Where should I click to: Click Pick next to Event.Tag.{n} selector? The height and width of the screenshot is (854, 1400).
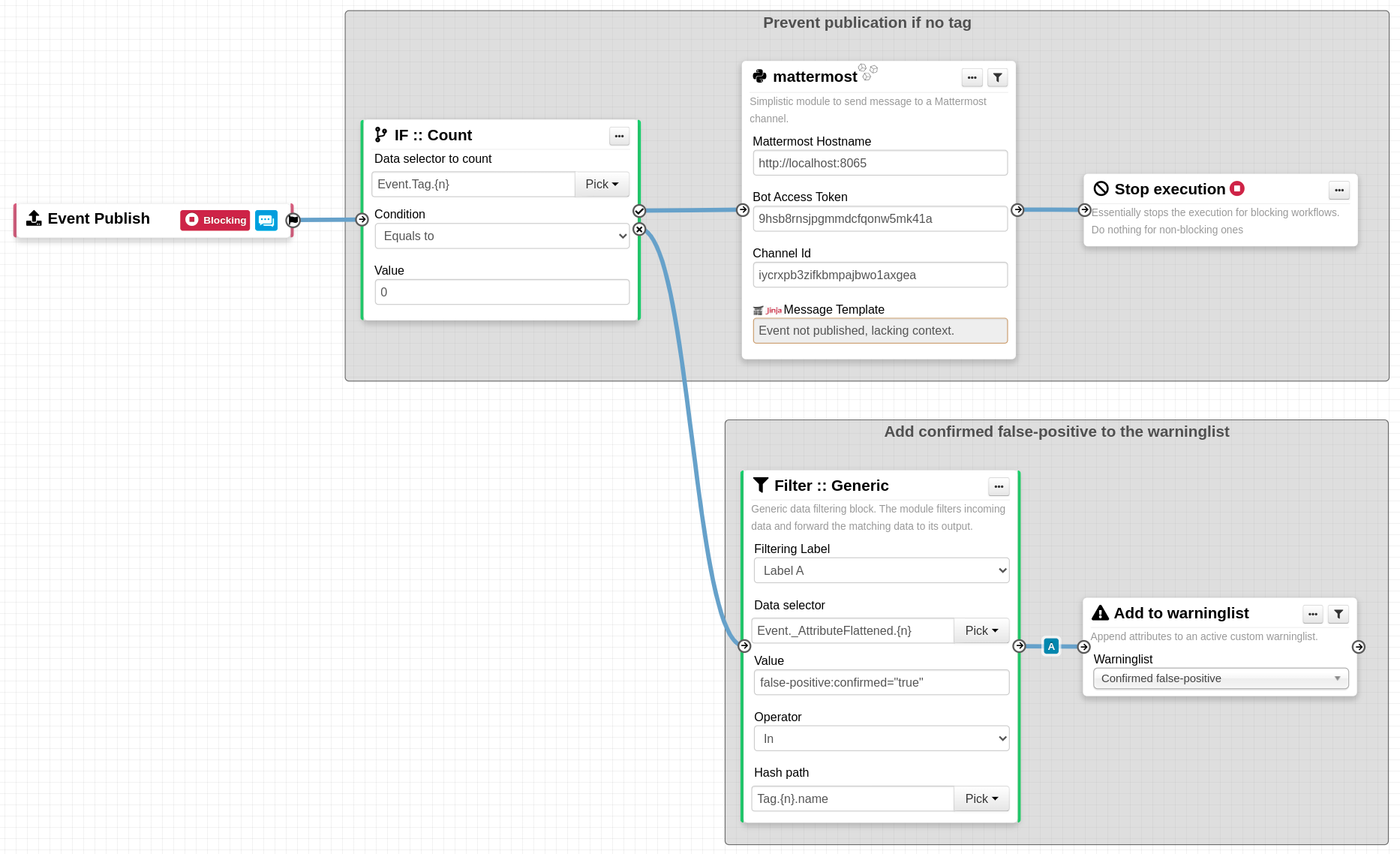602,185
